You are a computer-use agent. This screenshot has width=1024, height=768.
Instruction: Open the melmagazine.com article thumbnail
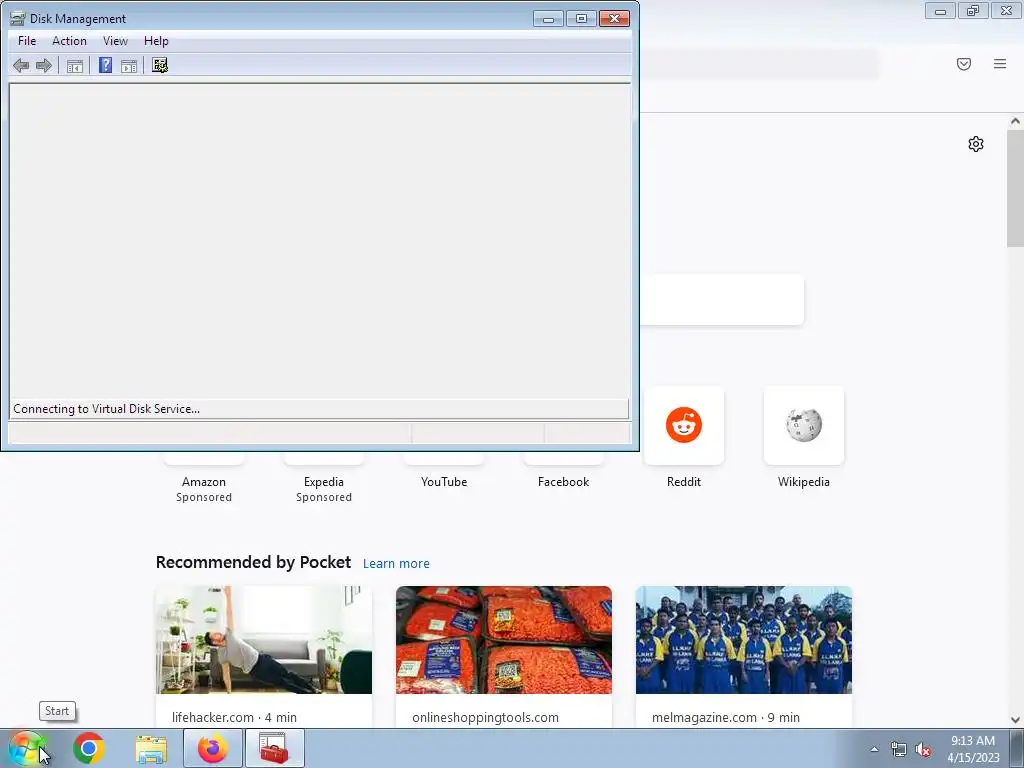pos(744,640)
